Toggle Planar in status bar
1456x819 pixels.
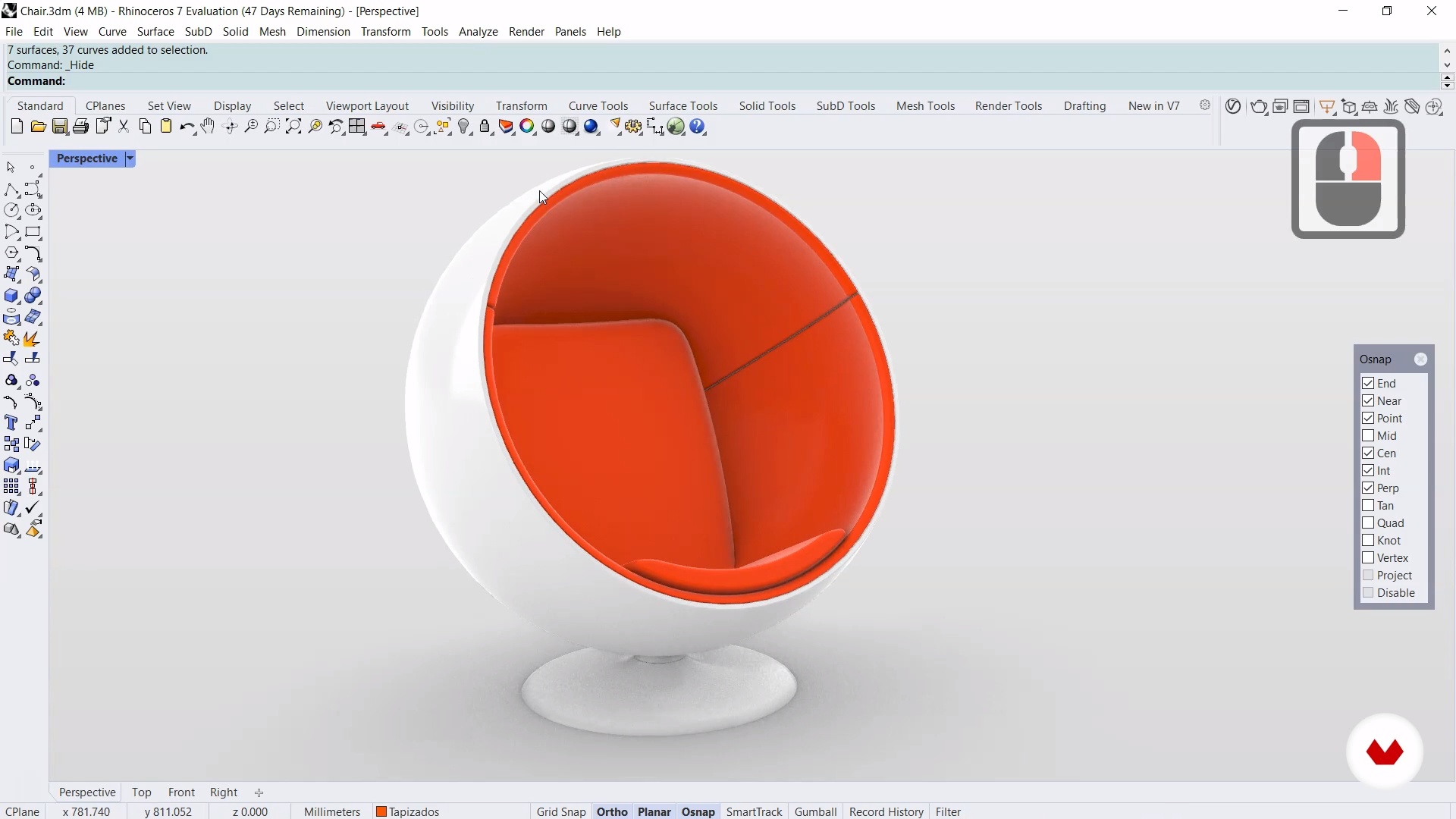tap(654, 811)
